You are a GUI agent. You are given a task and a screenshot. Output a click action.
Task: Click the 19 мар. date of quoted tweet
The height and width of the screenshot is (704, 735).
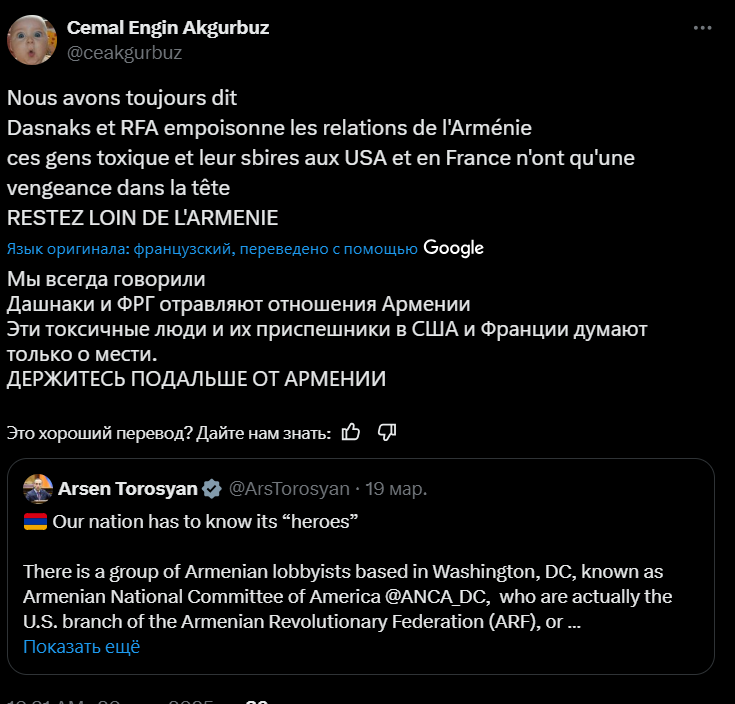397,489
